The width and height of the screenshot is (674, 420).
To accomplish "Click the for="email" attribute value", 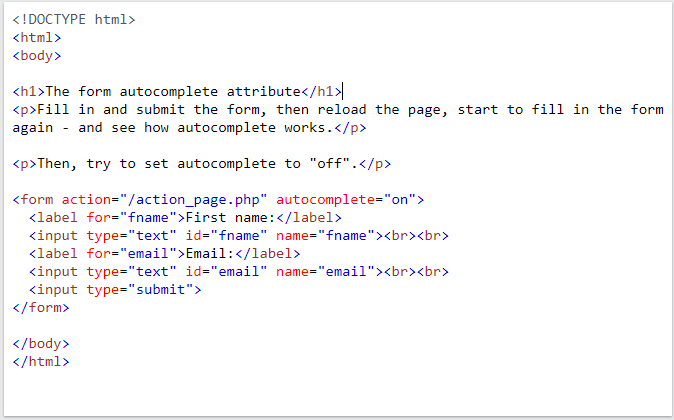I will pos(145,253).
